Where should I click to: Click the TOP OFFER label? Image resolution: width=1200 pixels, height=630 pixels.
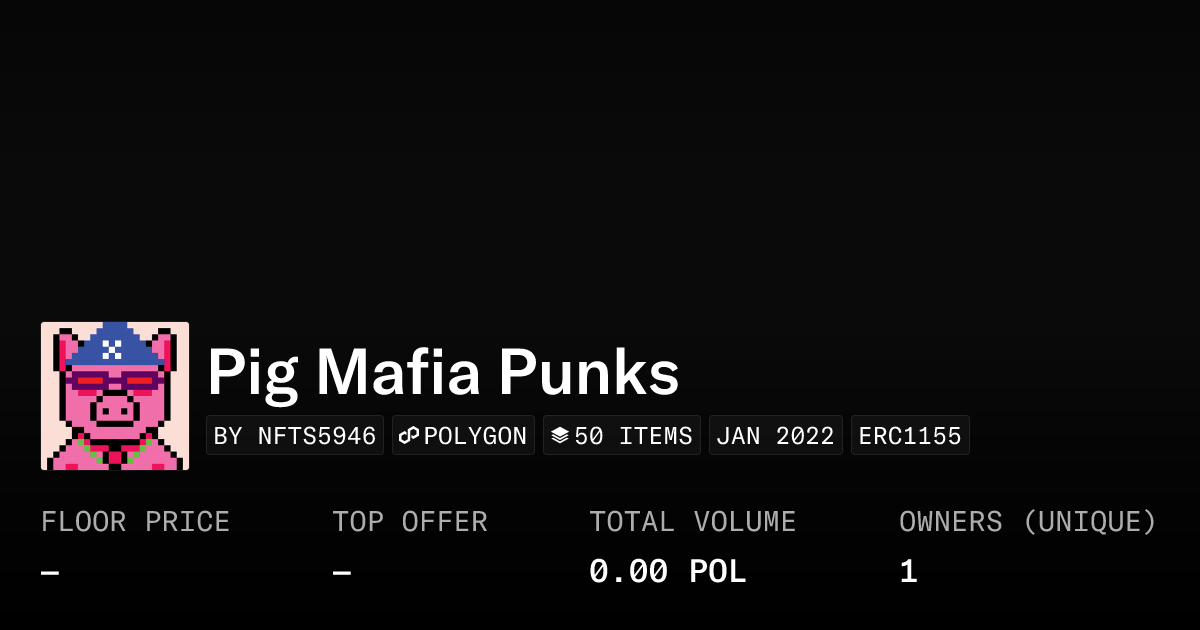click(410, 522)
